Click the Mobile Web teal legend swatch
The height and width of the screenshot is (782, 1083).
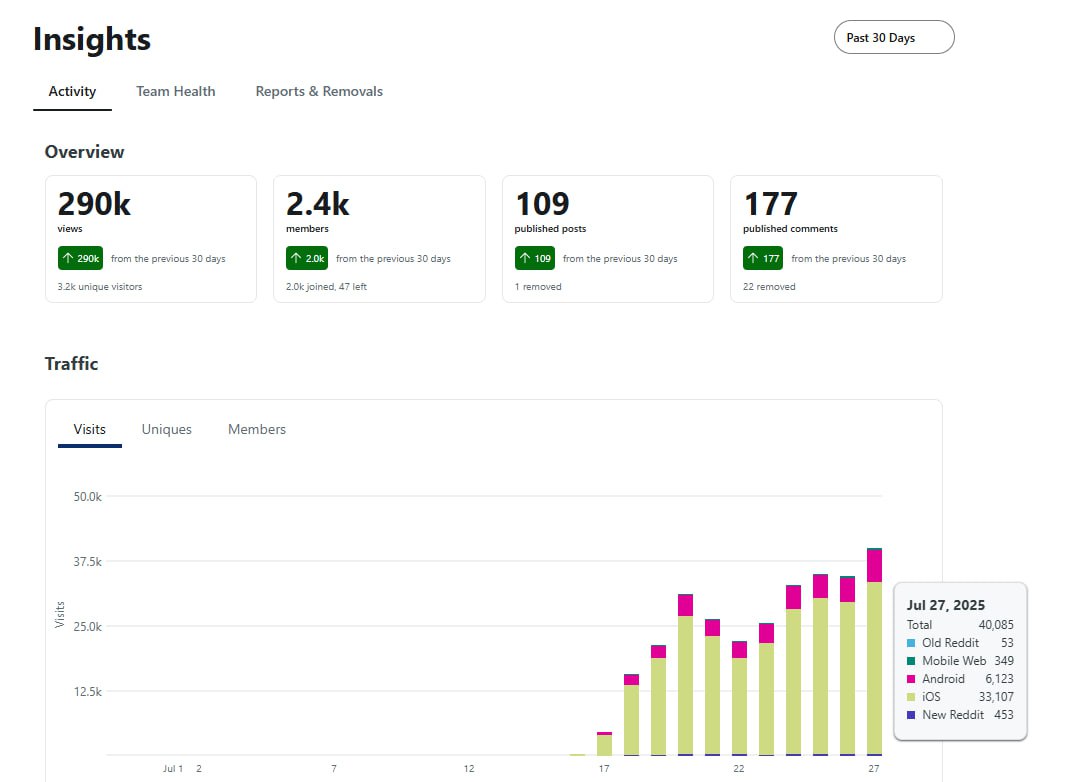[911, 661]
